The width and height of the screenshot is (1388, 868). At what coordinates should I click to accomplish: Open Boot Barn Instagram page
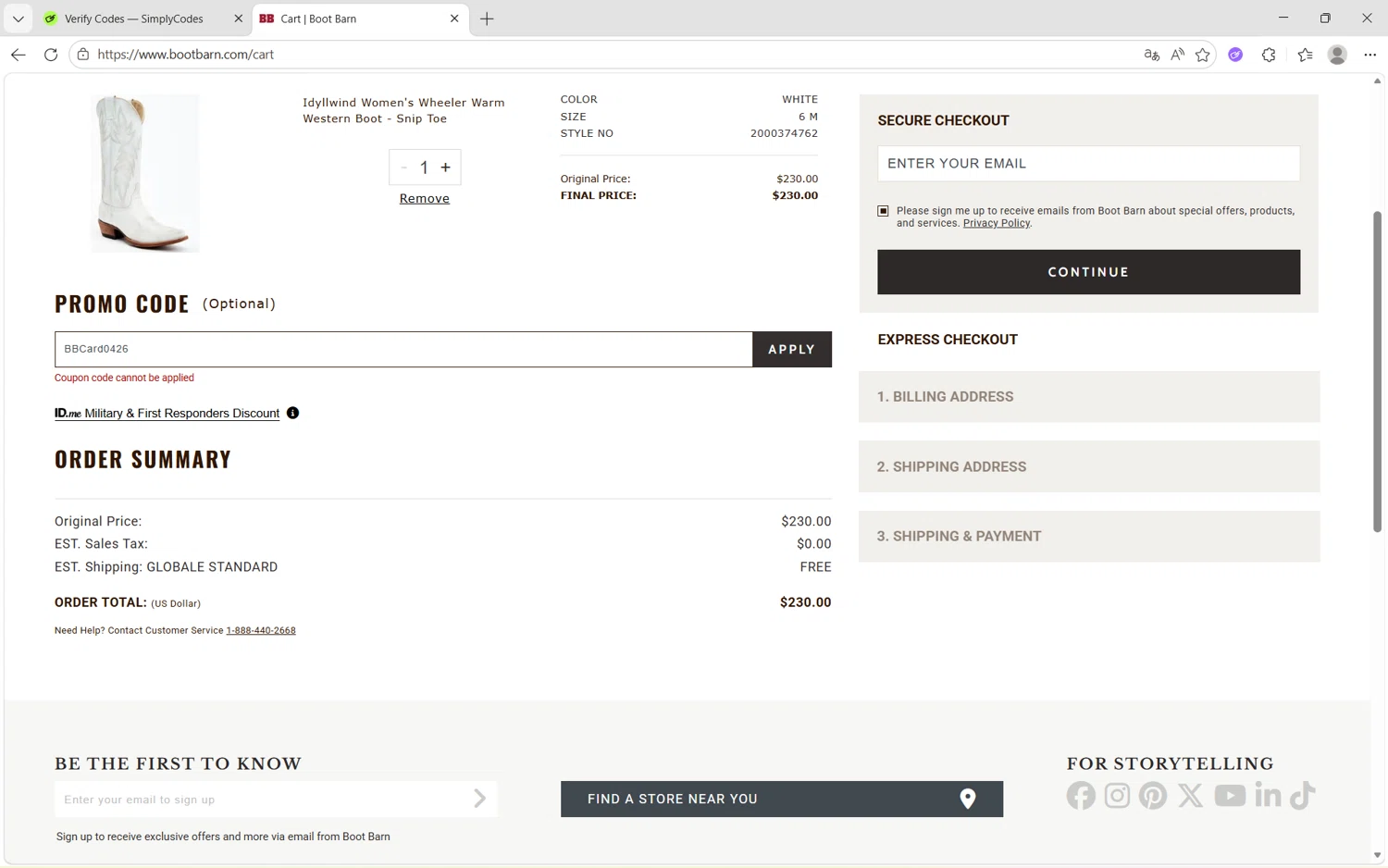click(x=1117, y=796)
